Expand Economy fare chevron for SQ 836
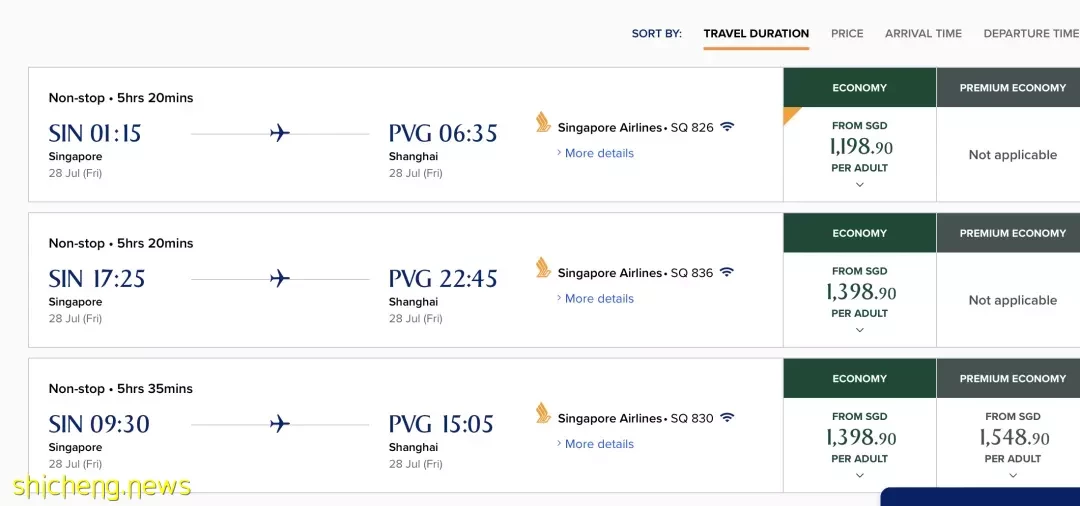The width and height of the screenshot is (1080, 506). [x=859, y=330]
